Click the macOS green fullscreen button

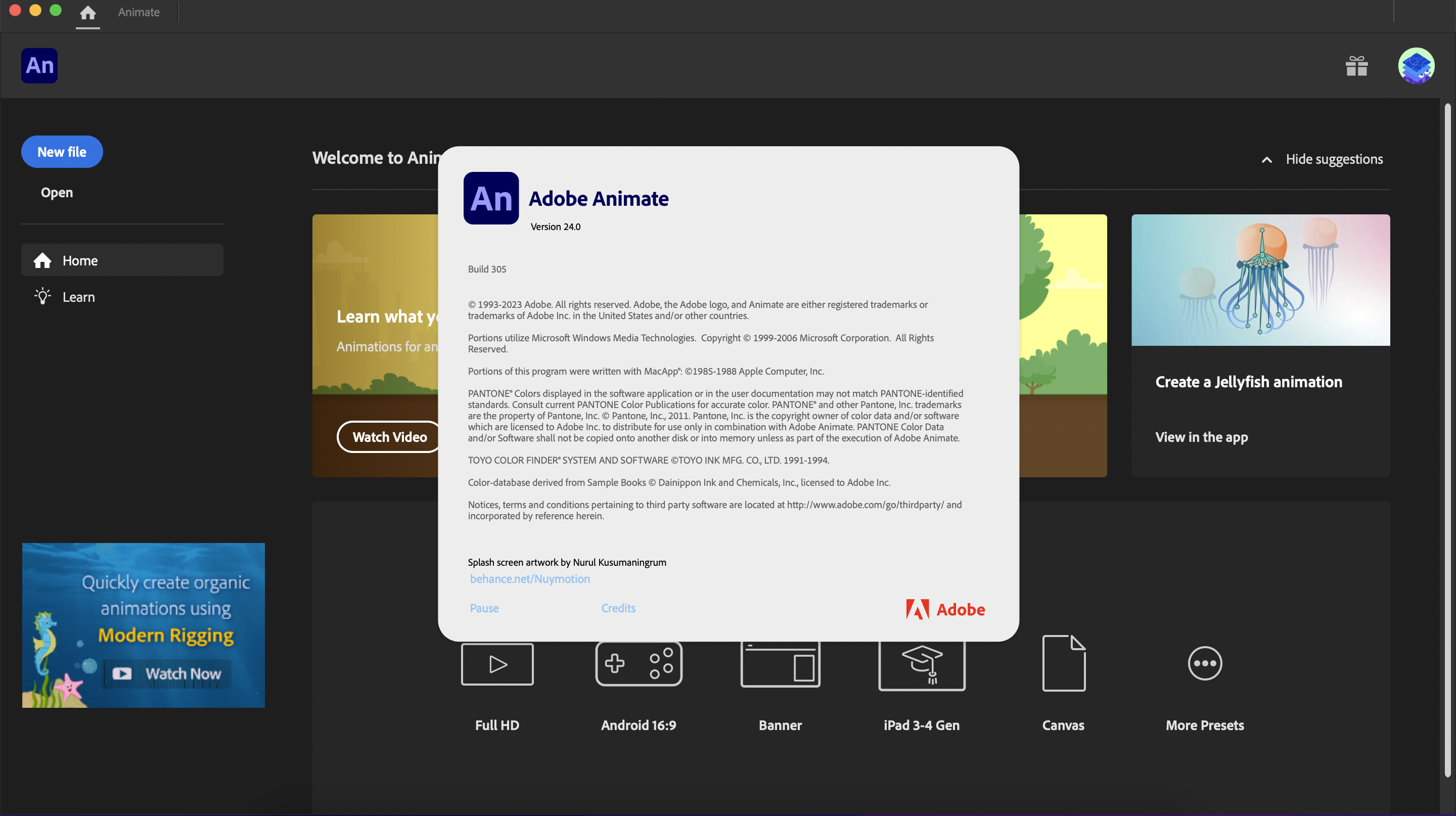(x=56, y=10)
